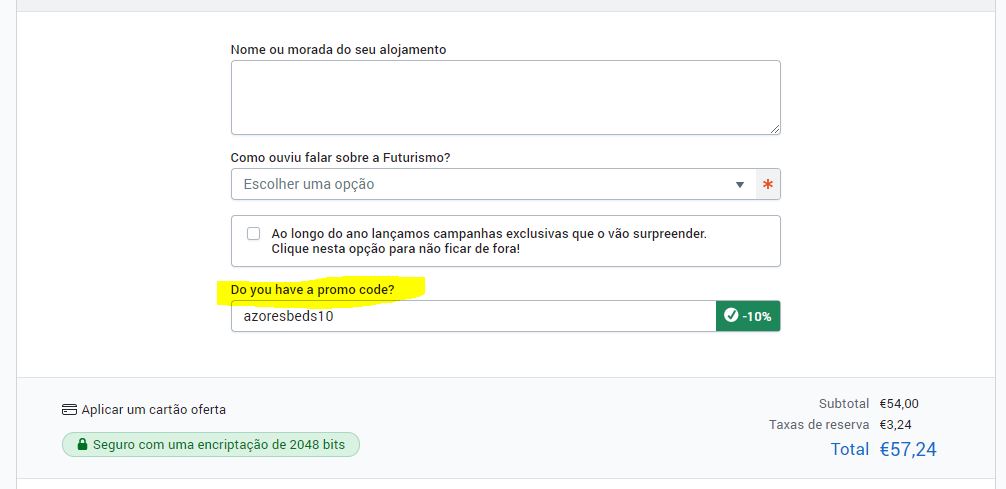Click the Total amount €57,24
This screenshot has width=1006, height=489.
click(908, 449)
